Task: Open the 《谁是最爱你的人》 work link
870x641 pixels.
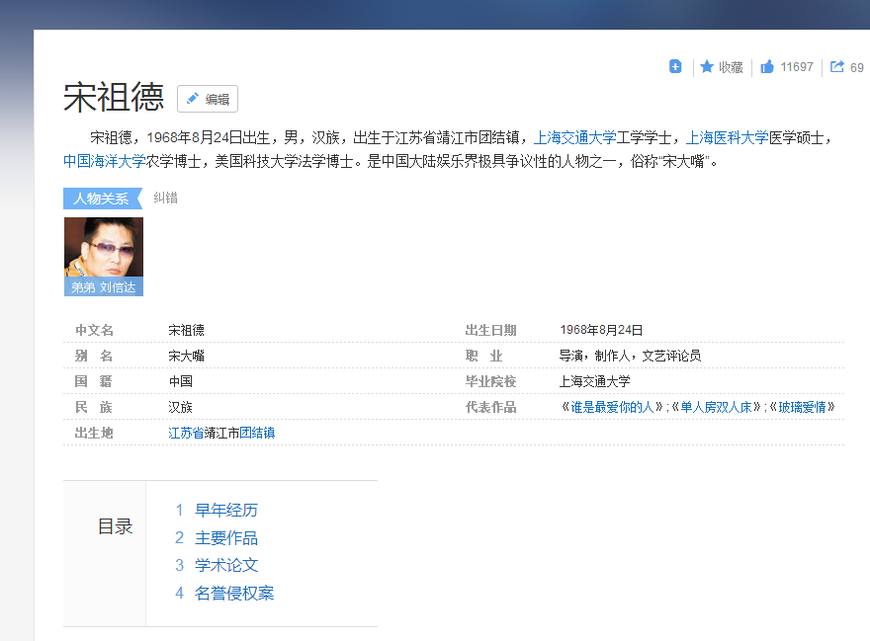Action: 611,406
